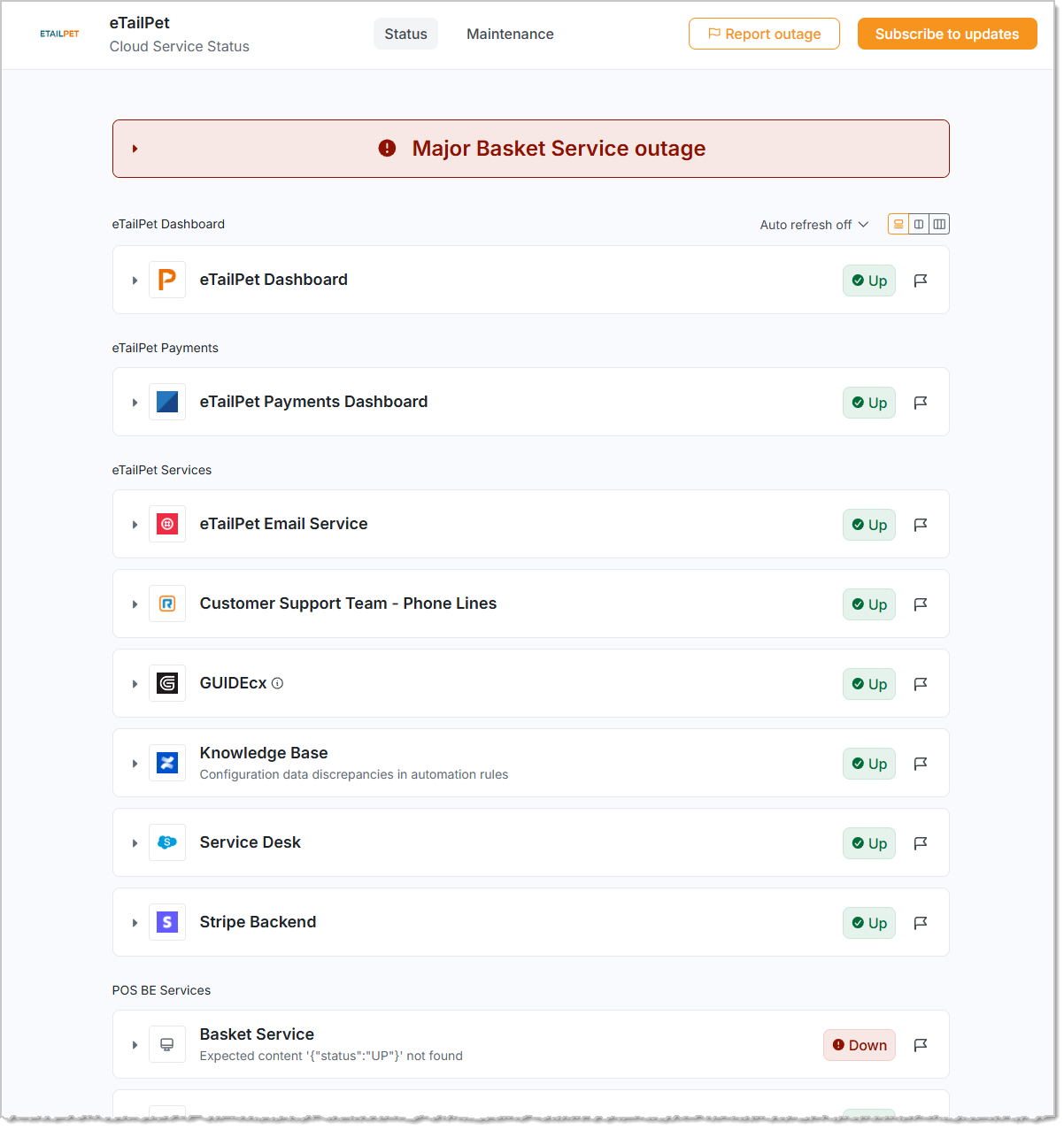This screenshot has height=1130, width=1064.
Task: Click the Knowledge Base Confluence icon
Action: [x=167, y=763]
